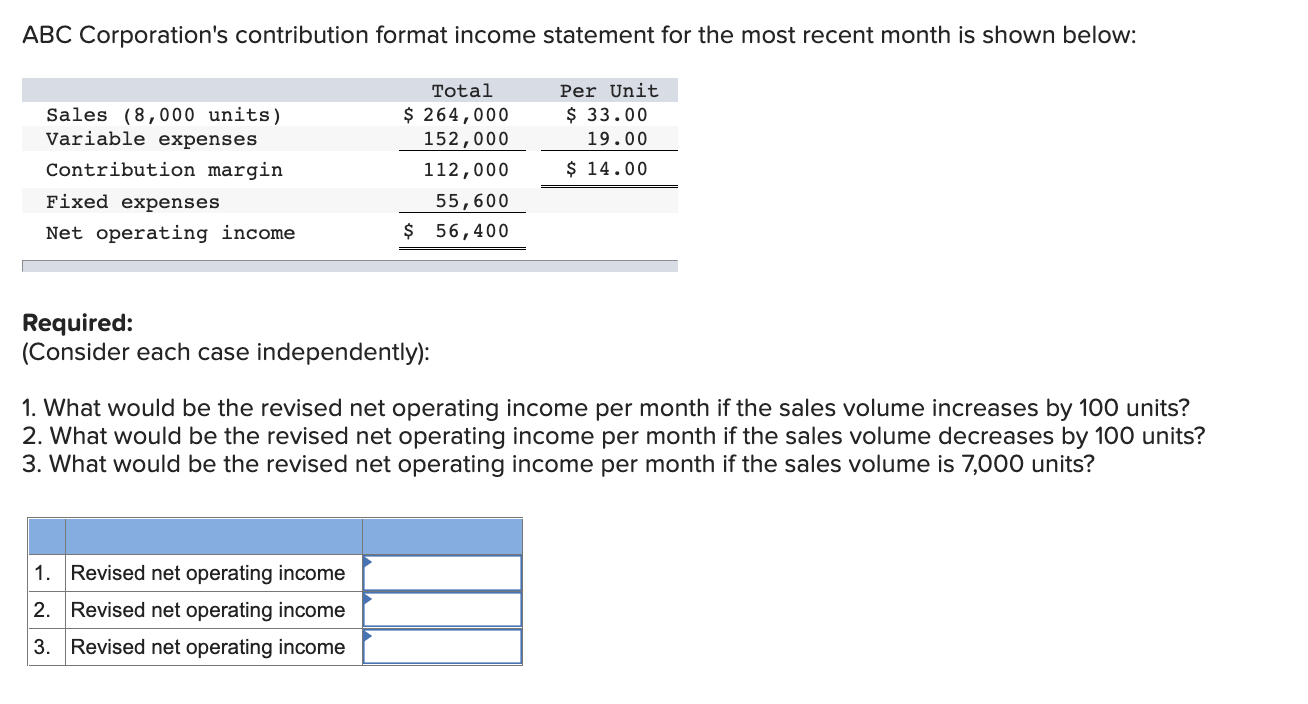Image resolution: width=1308 pixels, height=704 pixels.
Task: Click the 'Variable expenses' row label
Action: coord(150,139)
